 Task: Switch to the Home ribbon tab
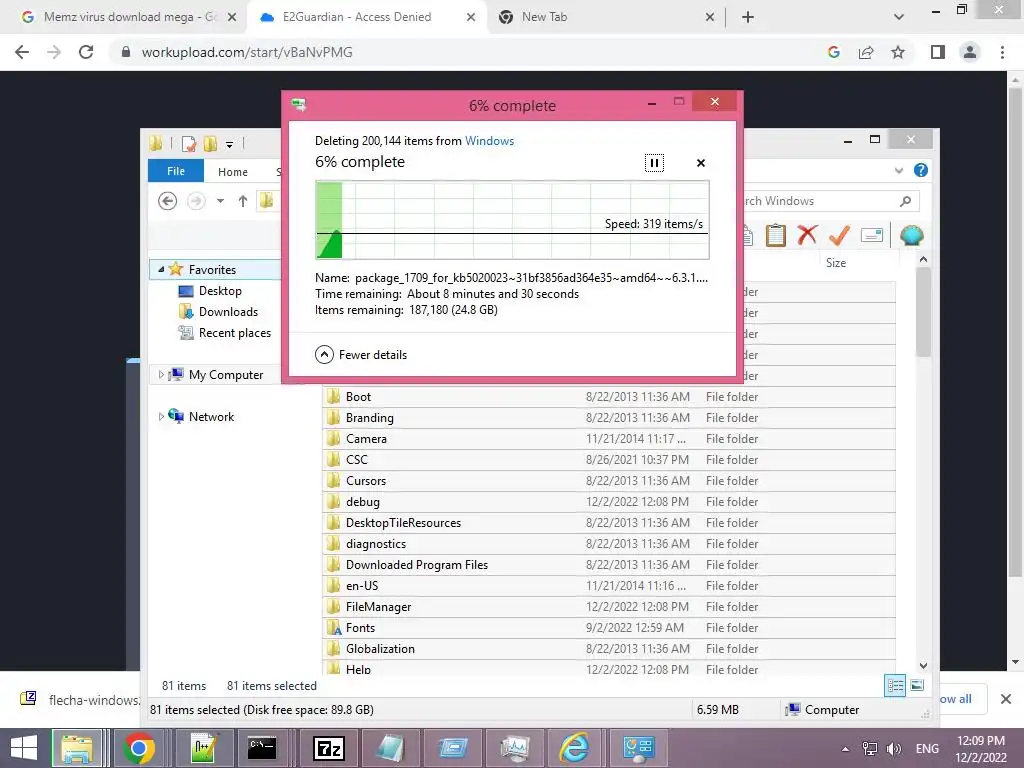tap(232, 172)
